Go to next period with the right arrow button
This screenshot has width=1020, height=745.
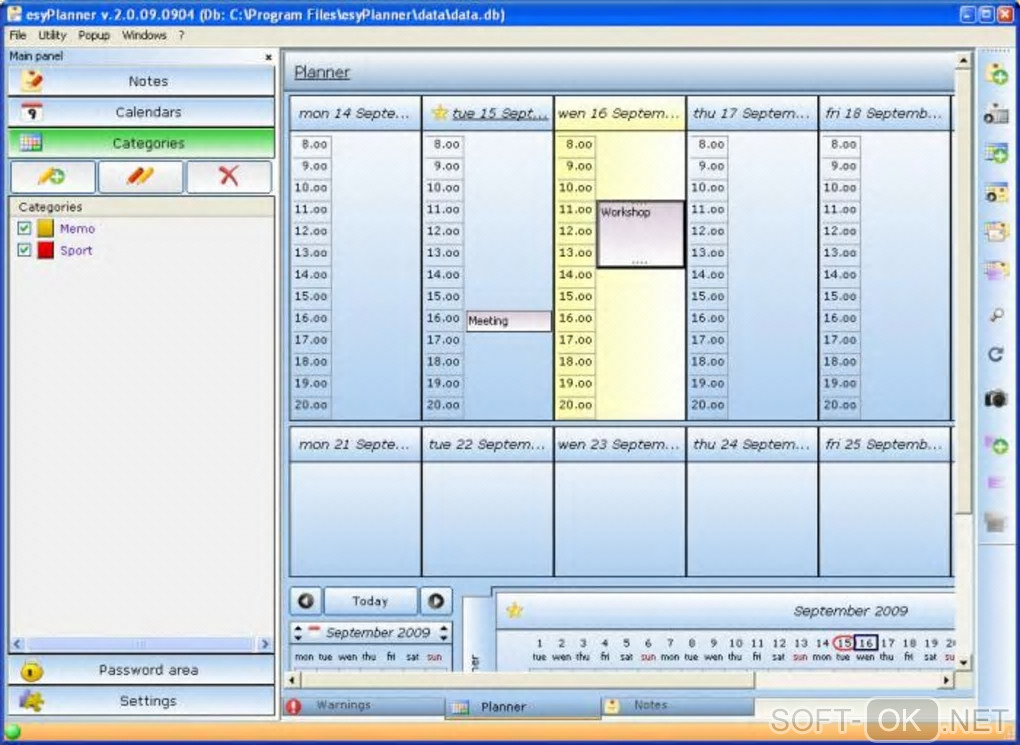click(x=436, y=601)
